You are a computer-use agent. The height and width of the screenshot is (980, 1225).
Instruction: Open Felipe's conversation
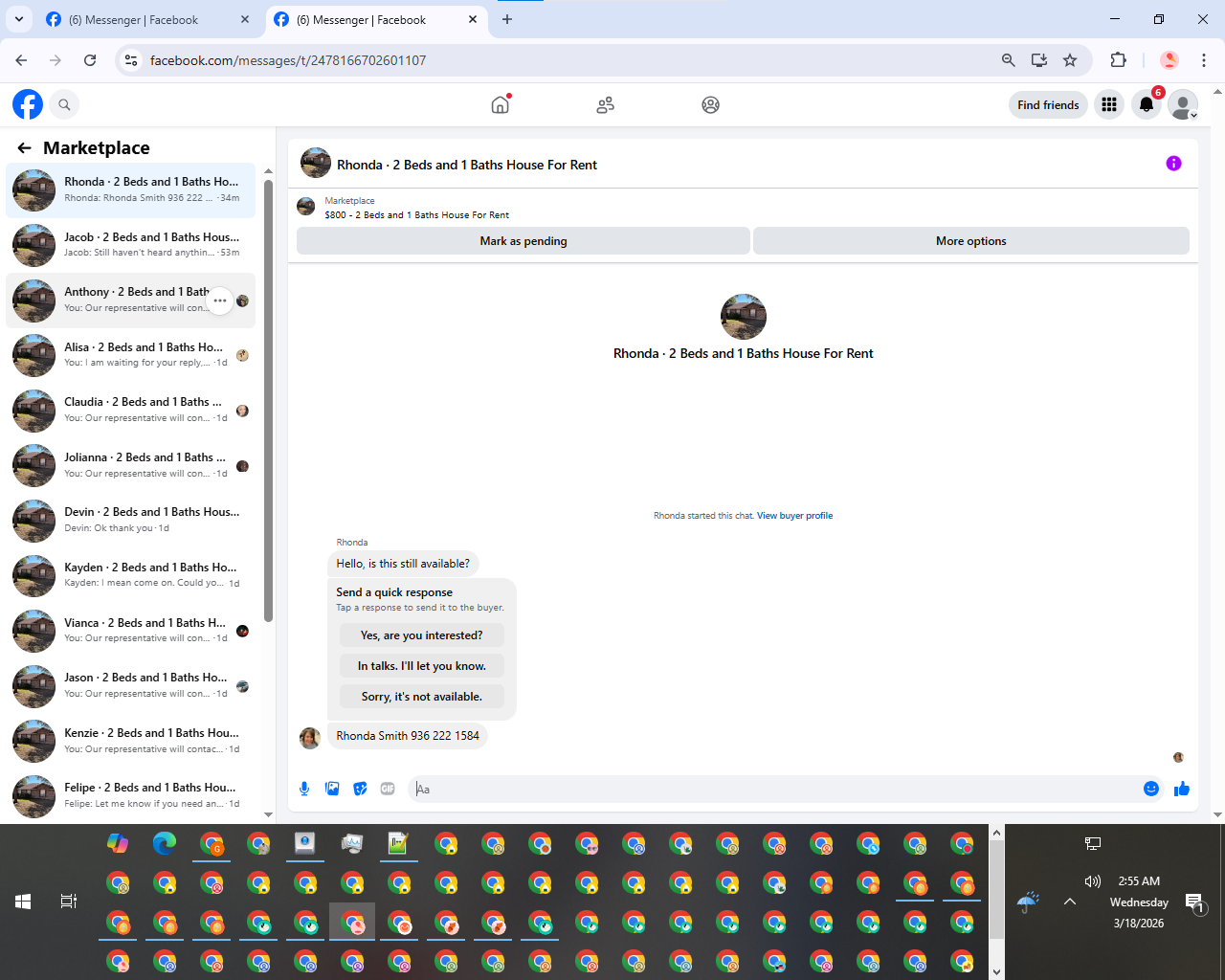[x=131, y=795]
